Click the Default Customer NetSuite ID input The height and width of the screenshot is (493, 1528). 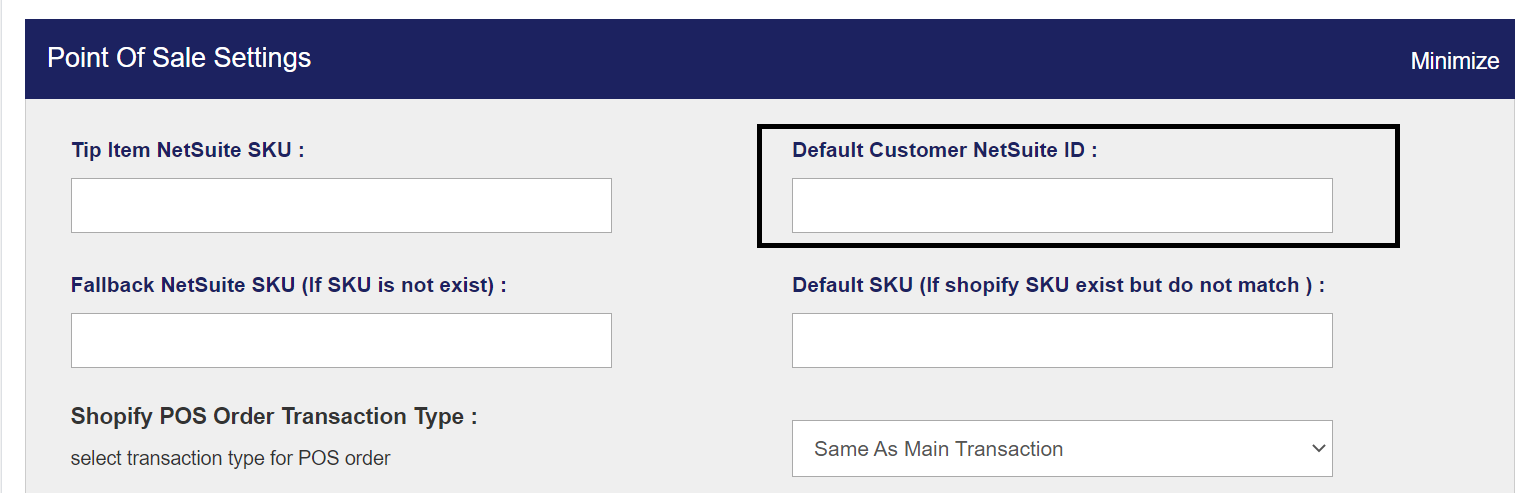1061,206
